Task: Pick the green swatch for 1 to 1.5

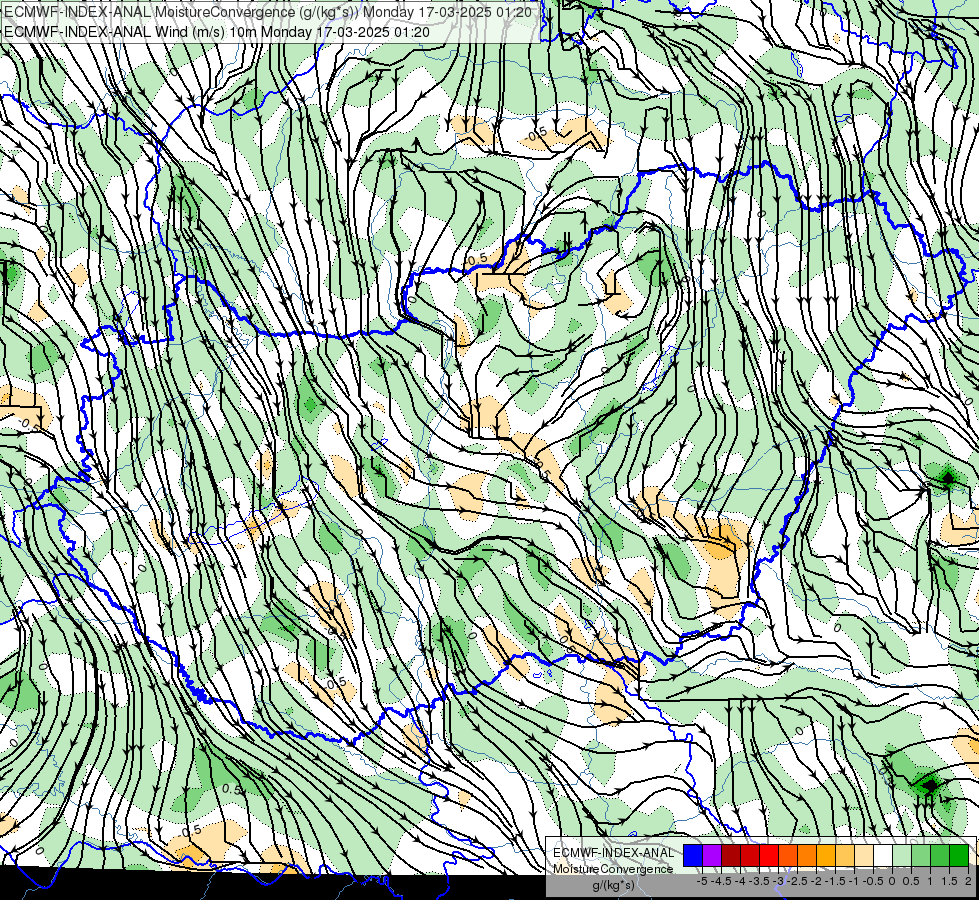Action: click(940, 856)
